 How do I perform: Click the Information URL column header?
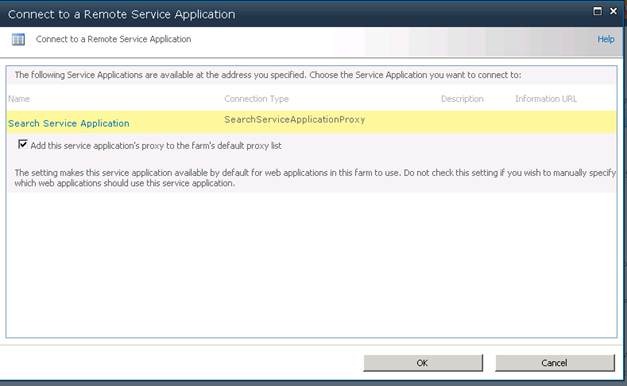[x=546, y=99]
